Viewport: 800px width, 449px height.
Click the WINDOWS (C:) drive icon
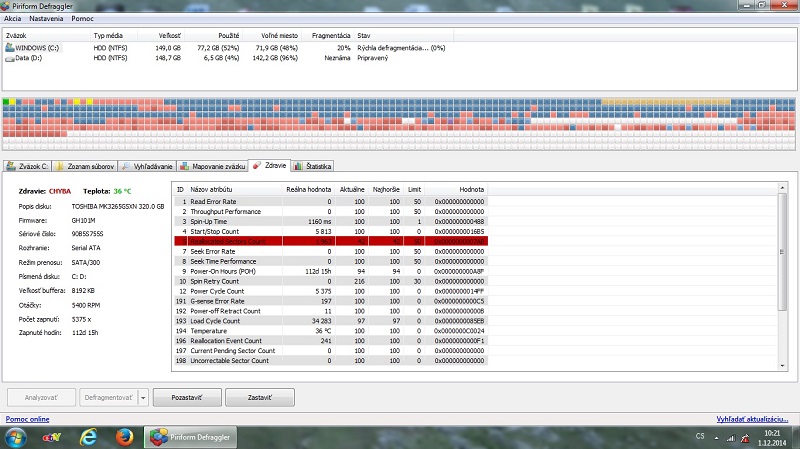9,47
